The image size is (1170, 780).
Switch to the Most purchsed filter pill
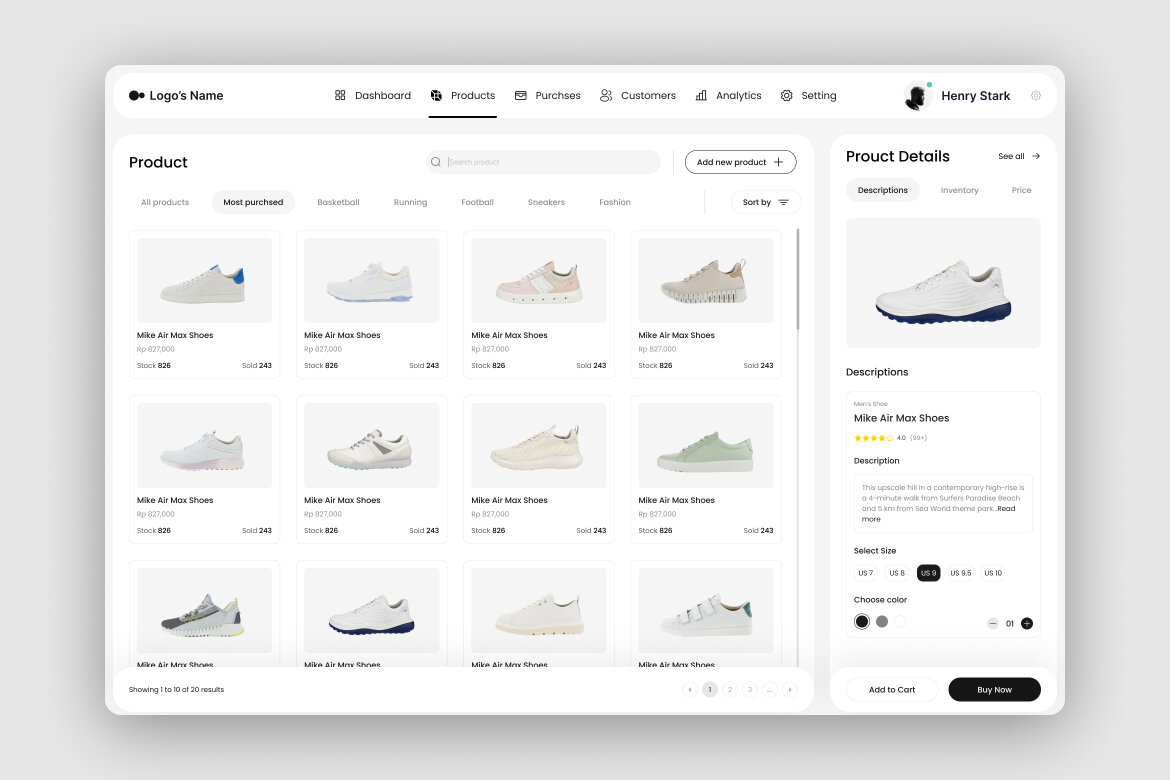click(x=253, y=201)
